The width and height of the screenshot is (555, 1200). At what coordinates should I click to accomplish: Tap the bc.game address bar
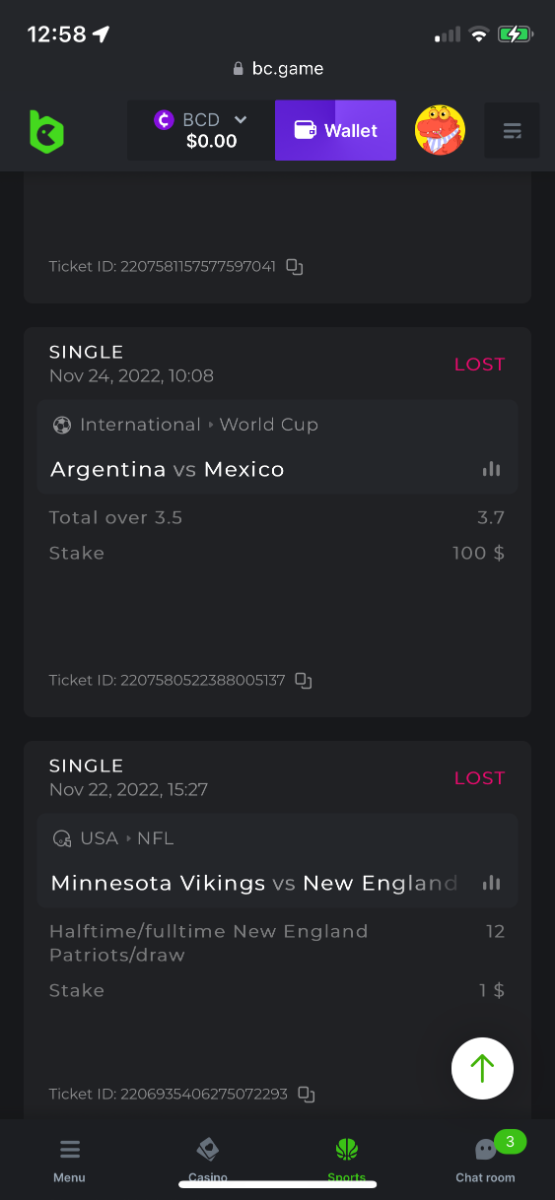click(x=277, y=69)
